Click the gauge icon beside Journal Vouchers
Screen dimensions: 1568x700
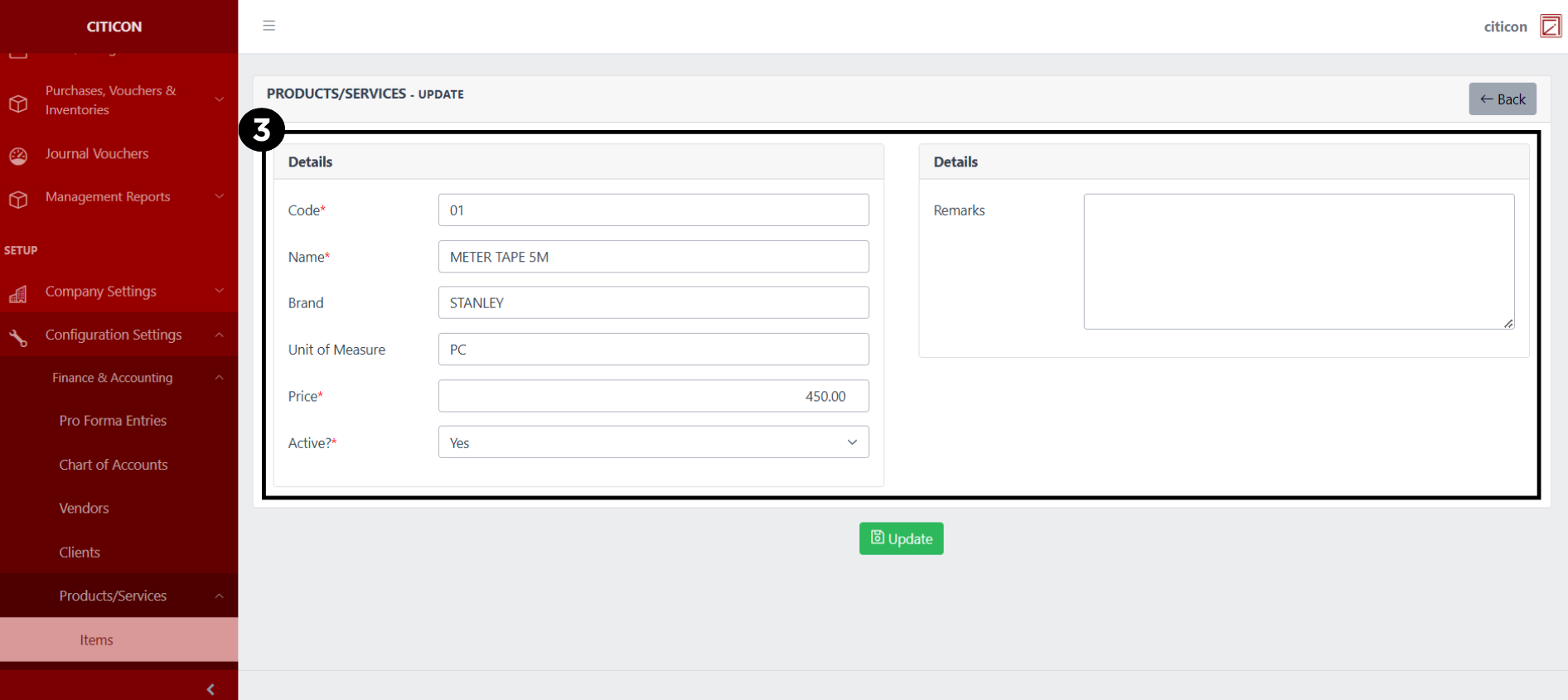click(18, 156)
